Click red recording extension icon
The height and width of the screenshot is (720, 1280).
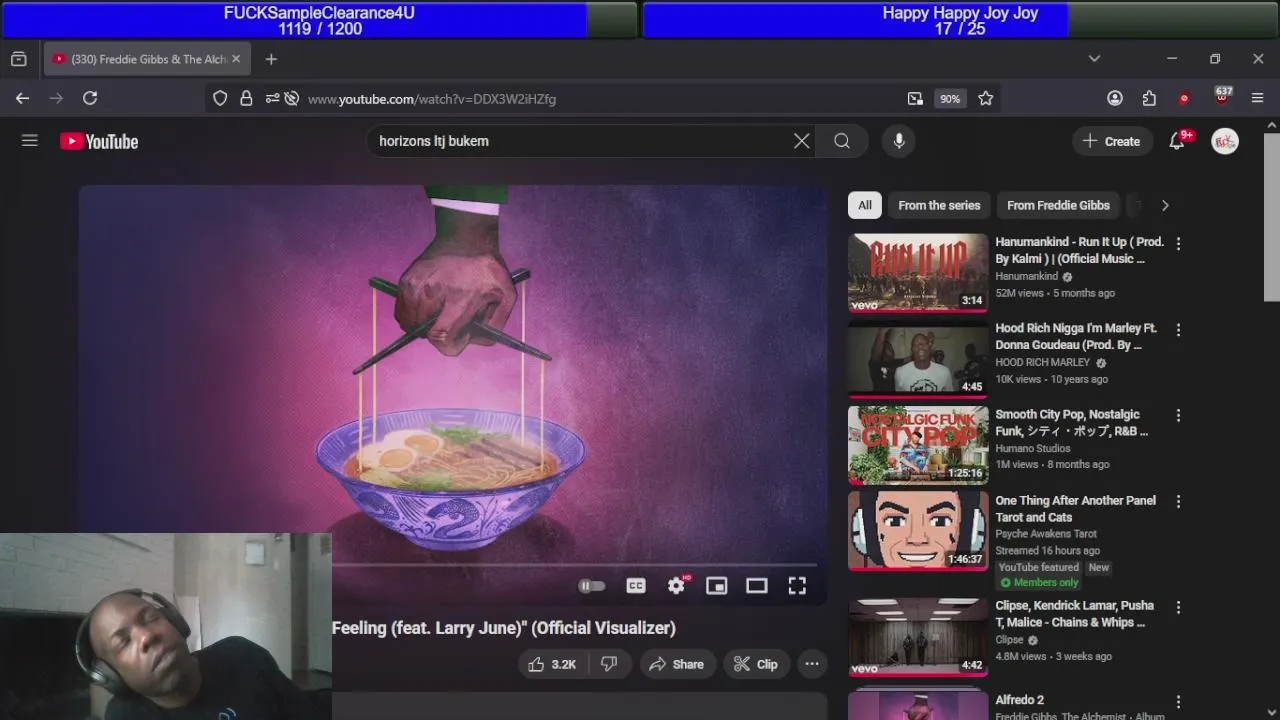pyautogui.click(x=1185, y=98)
